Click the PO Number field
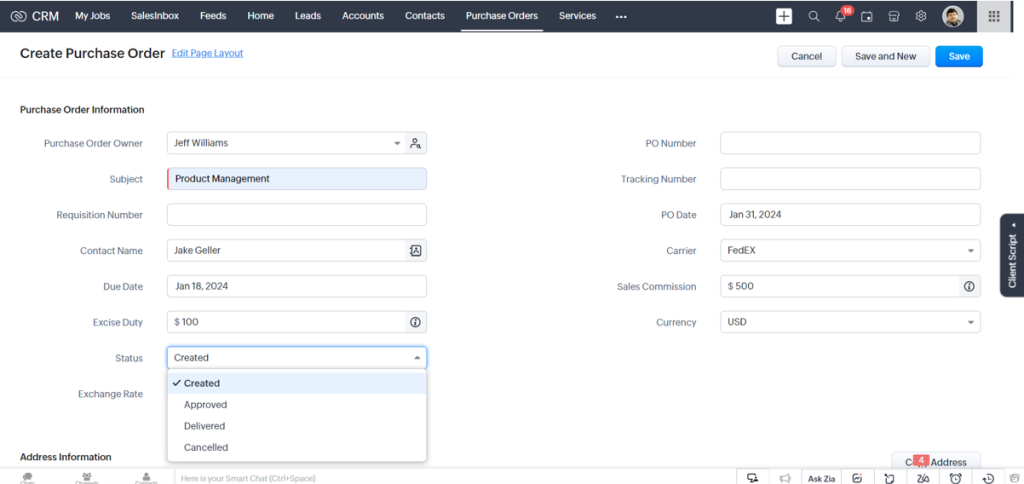This screenshot has width=1024, height=484. 850,143
